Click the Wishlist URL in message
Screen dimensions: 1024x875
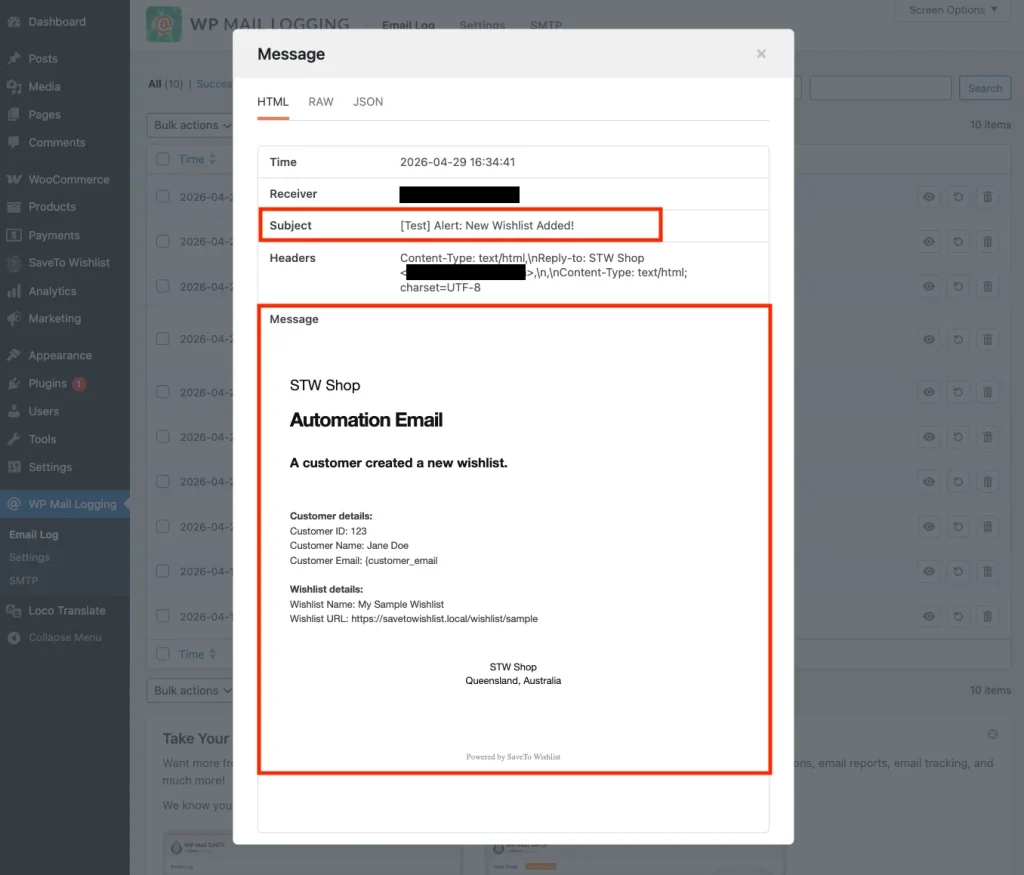444,618
